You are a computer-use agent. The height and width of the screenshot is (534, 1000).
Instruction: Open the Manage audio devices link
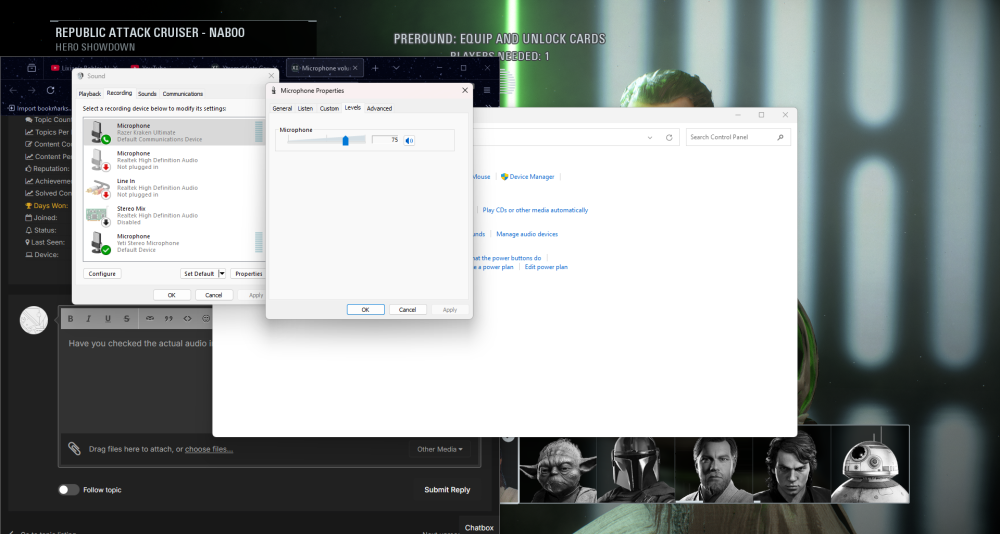(x=527, y=234)
